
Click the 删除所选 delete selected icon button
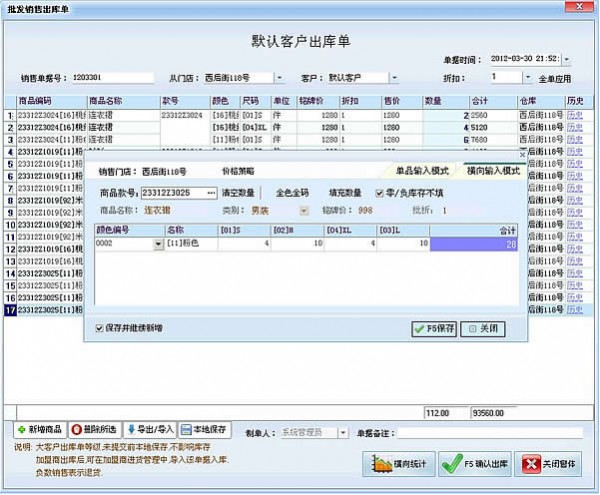pos(94,429)
